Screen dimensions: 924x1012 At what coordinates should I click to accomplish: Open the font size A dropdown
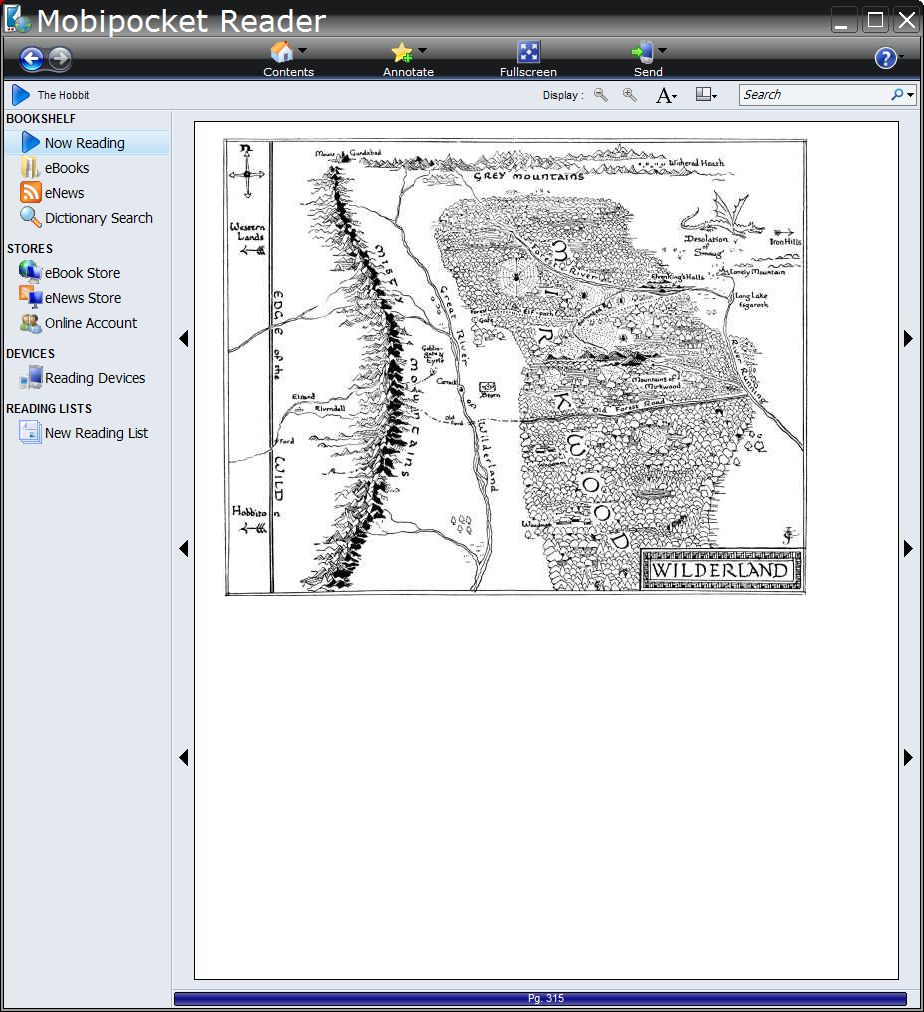pos(666,96)
